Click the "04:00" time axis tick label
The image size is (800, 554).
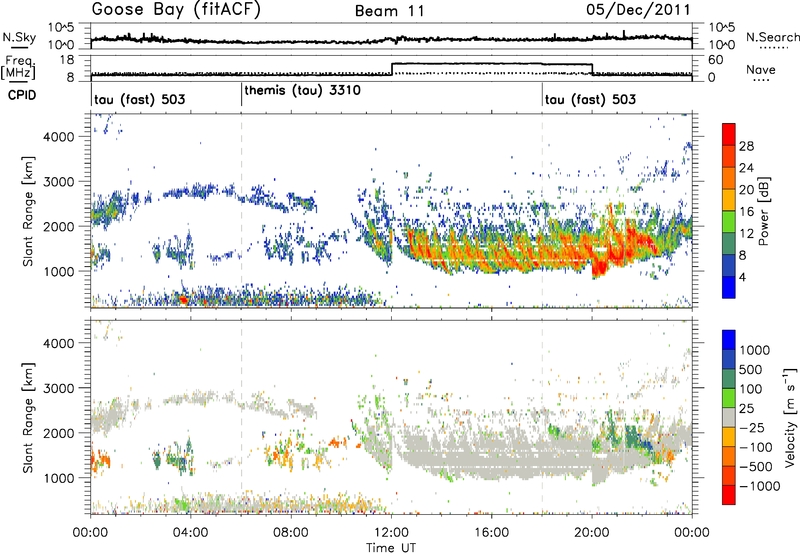[x=191, y=533]
